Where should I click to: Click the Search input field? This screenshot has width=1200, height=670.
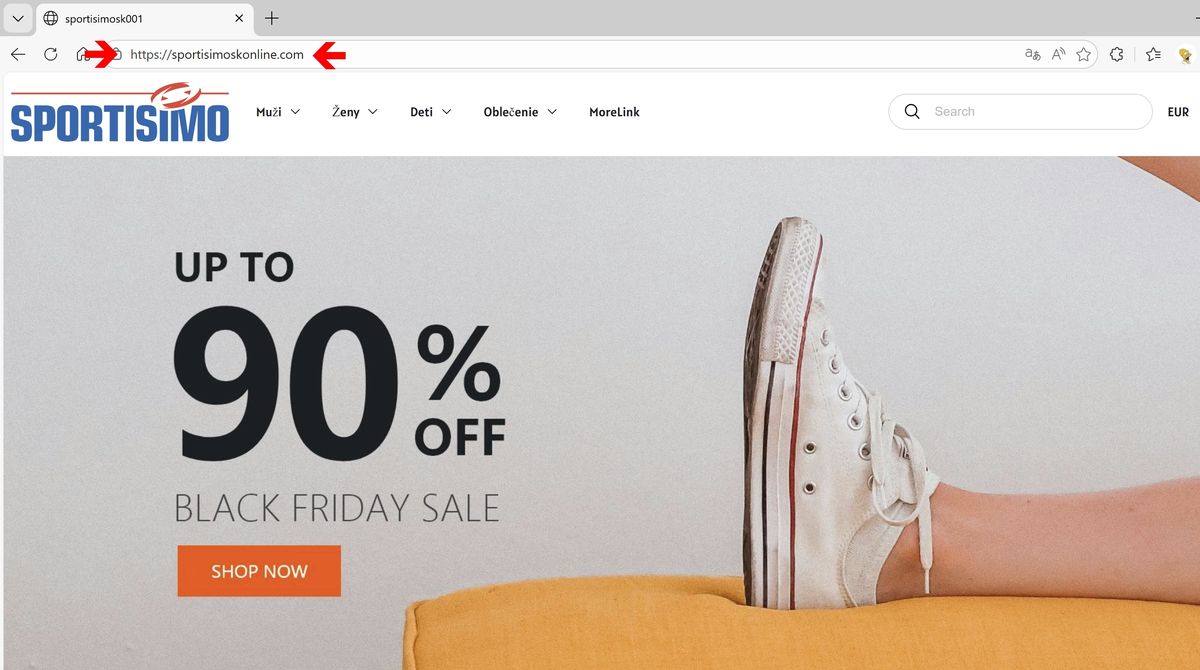tap(1035, 112)
